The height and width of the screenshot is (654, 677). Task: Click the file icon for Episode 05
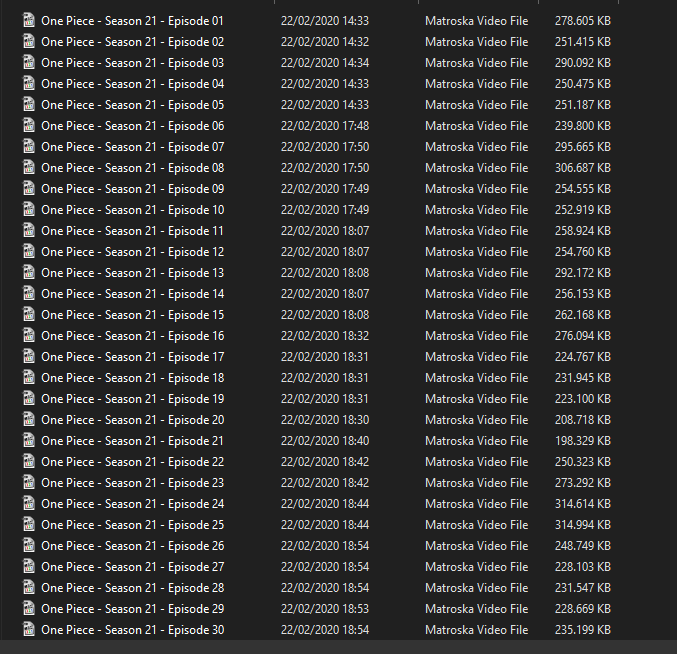[x=29, y=104]
